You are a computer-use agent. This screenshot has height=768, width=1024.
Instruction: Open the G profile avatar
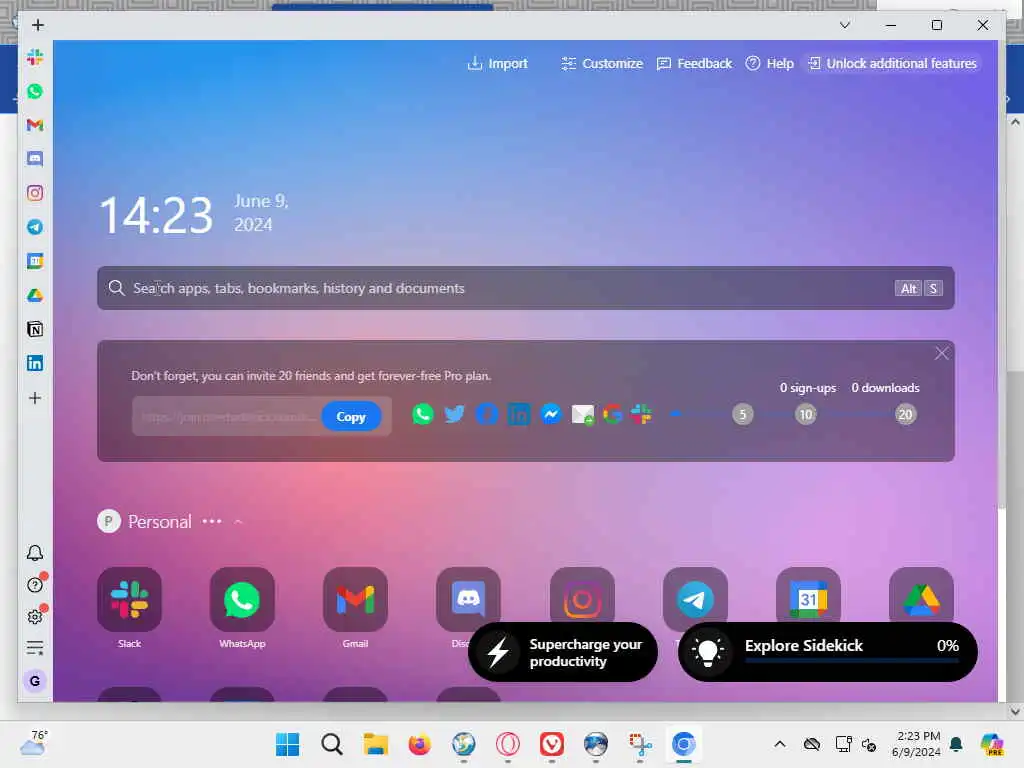[35, 681]
